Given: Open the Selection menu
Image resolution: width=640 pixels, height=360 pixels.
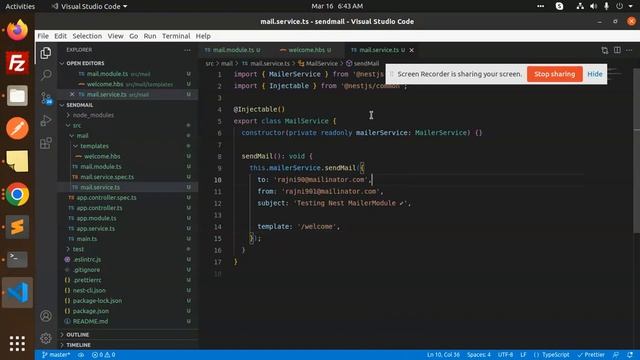Looking at the screenshot, I should [x=87, y=36].
